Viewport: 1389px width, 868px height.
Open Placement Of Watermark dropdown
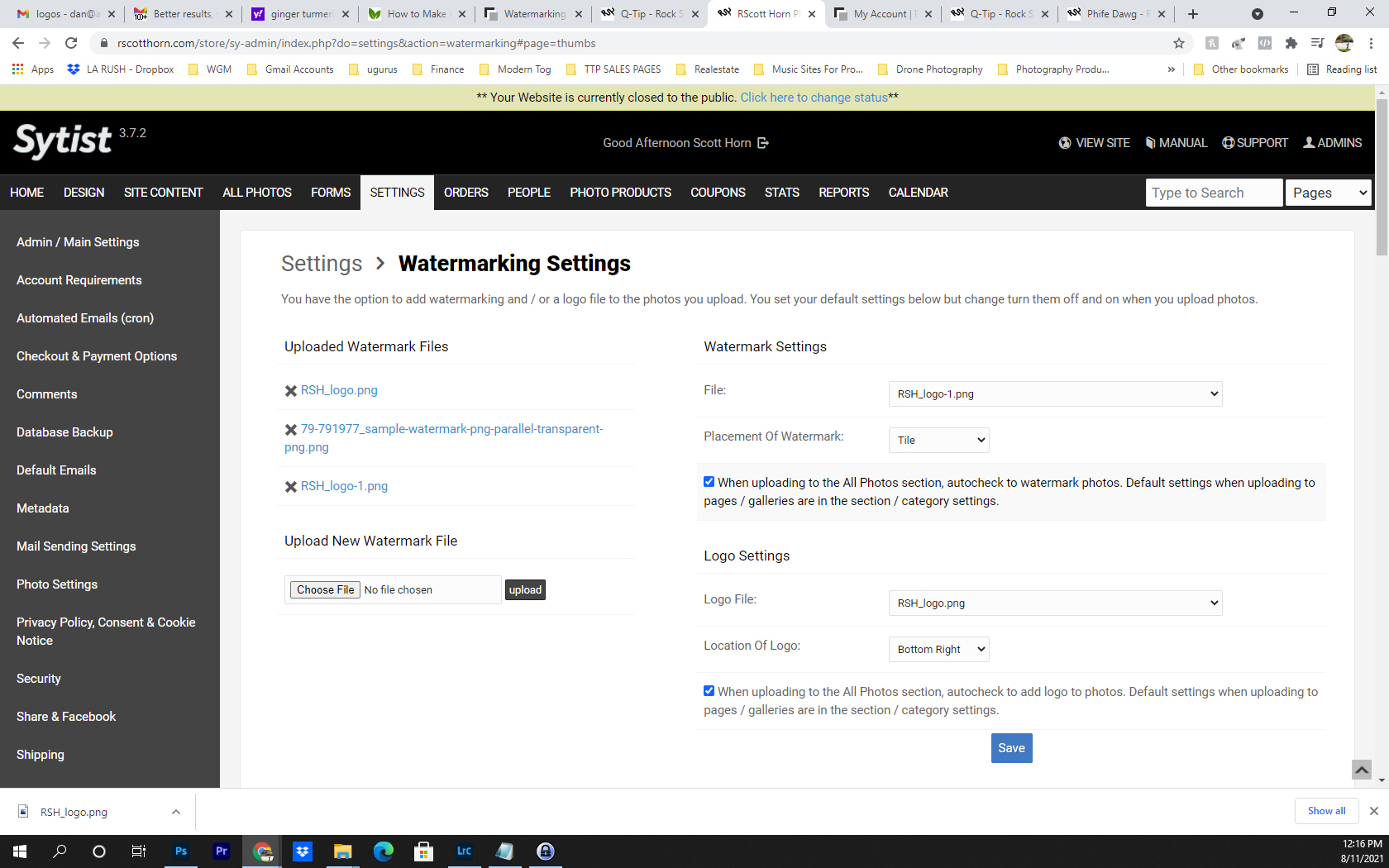(938, 440)
